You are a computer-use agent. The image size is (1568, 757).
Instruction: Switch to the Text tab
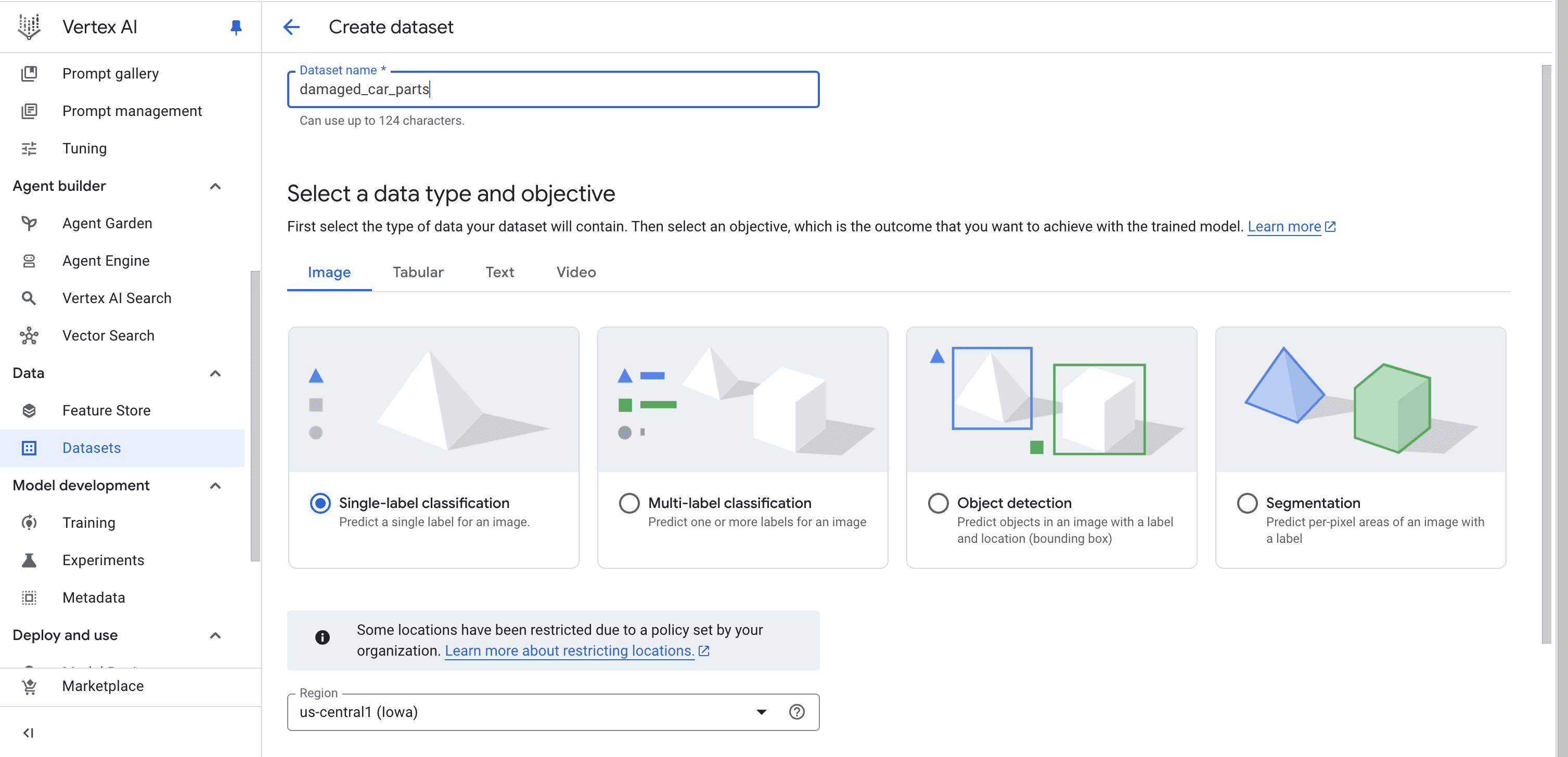[x=500, y=272]
